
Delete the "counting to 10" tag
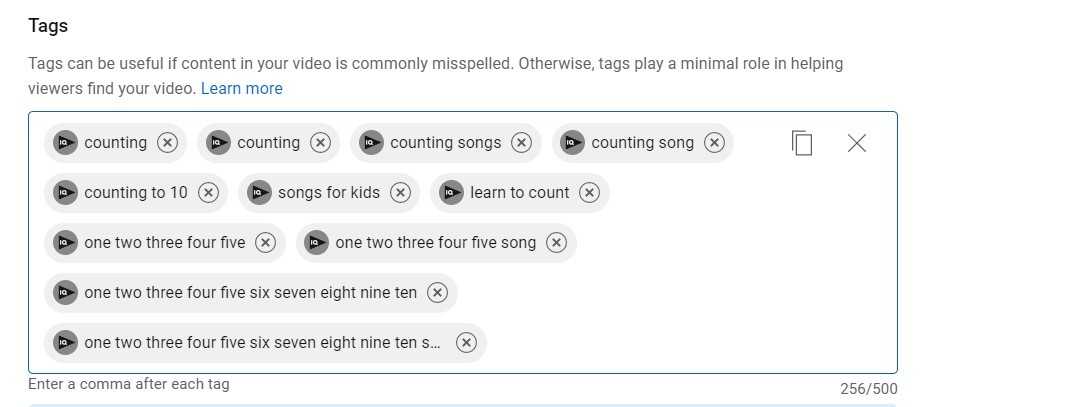[x=208, y=193]
